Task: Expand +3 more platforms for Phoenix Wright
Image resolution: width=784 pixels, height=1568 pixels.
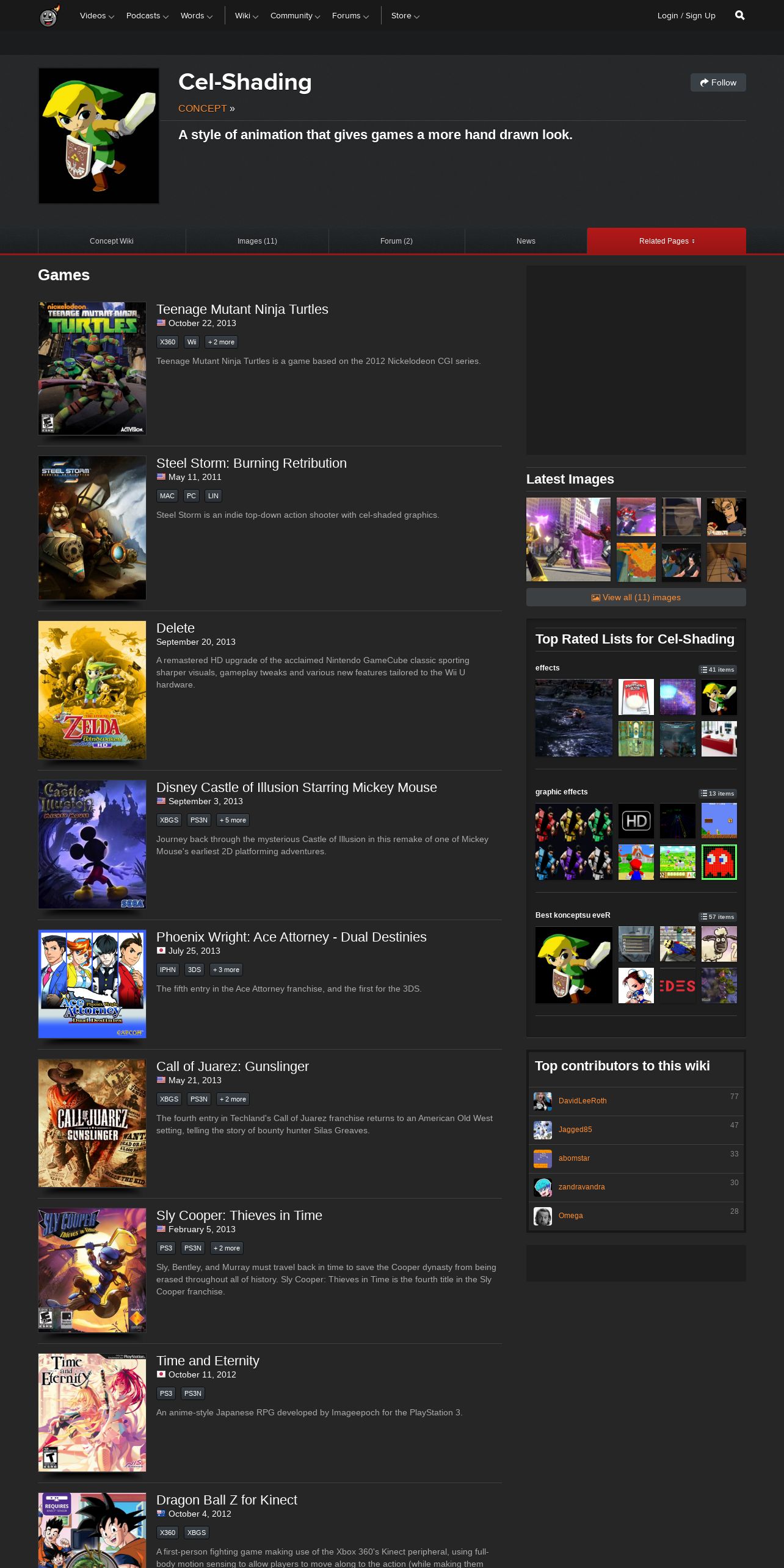Action: (x=227, y=970)
